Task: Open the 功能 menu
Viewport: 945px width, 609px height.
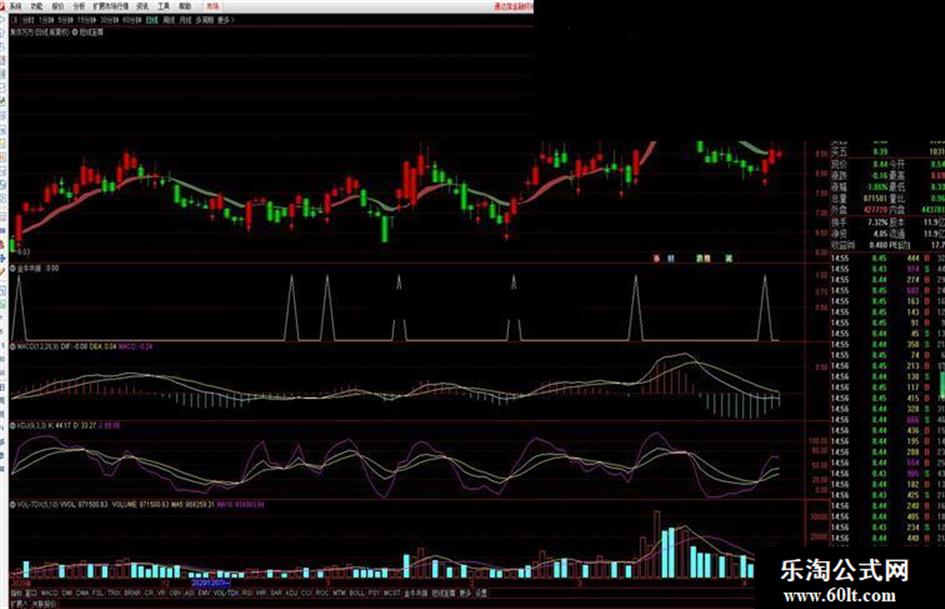Action: click(x=37, y=7)
